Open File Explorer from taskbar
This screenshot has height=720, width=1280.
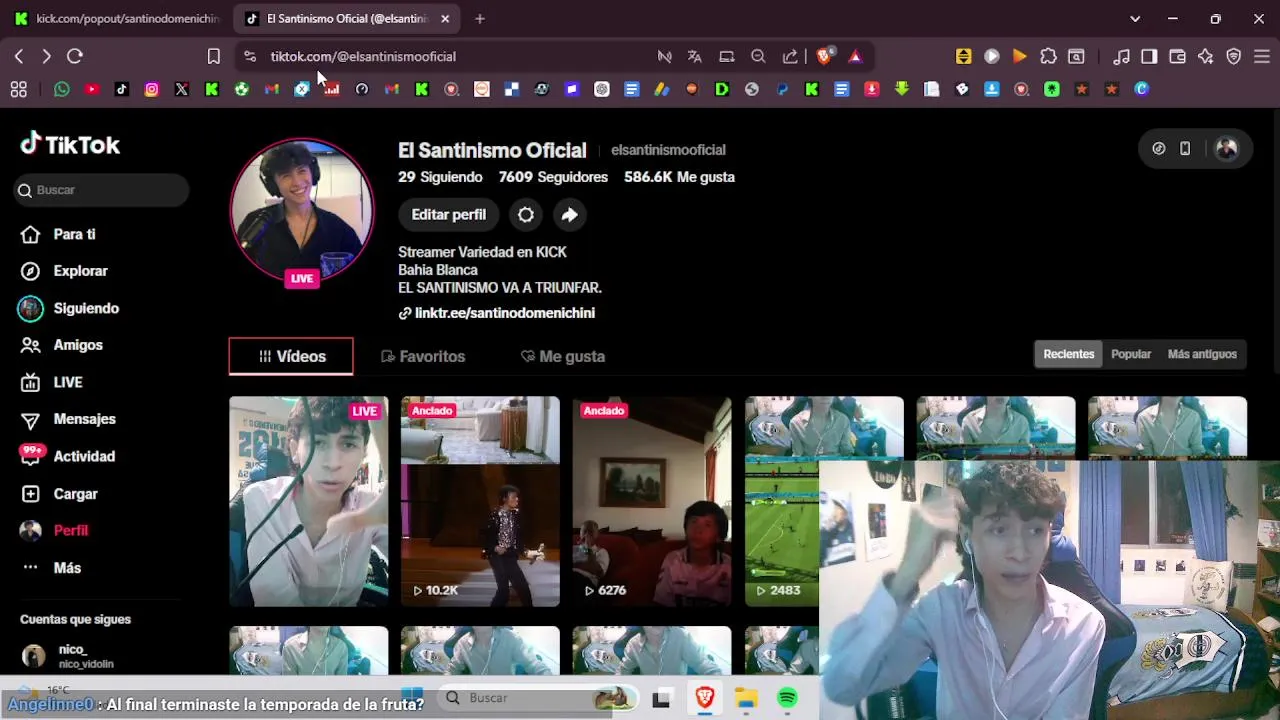coord(746,698)
